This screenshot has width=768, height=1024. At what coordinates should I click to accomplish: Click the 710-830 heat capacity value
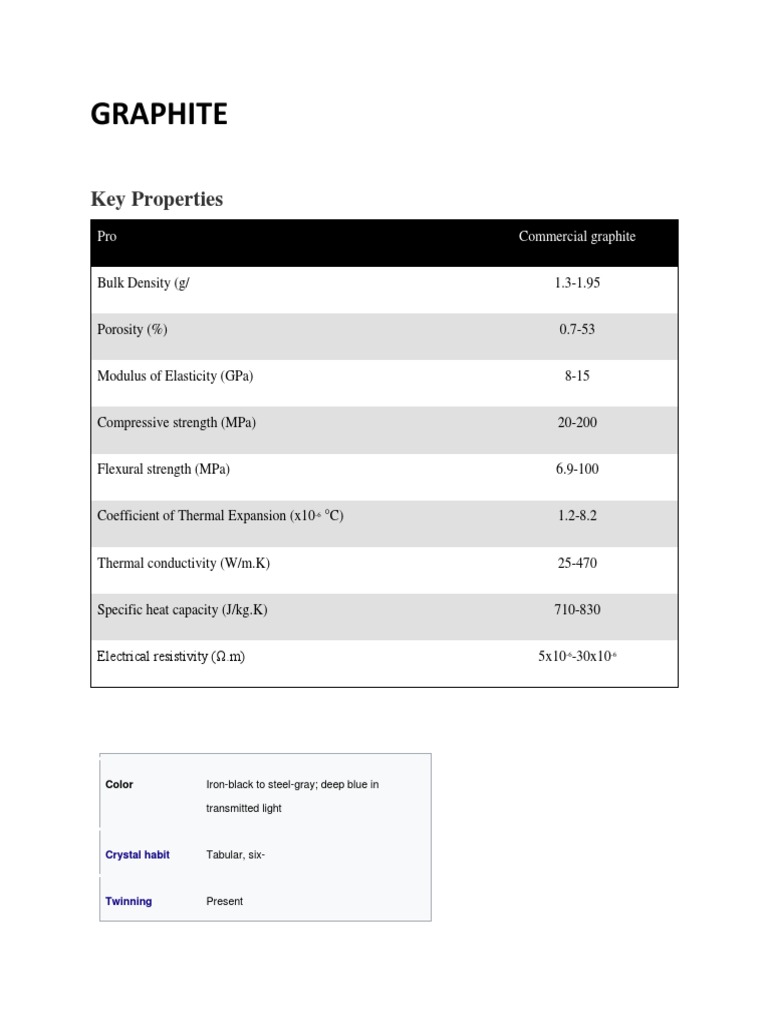tap(577, 609)
